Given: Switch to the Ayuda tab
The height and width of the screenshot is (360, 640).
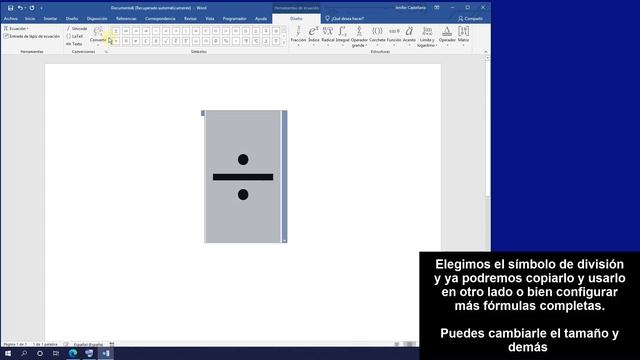Looking at the screenshot, I should pyautogui.click(x=261, y=19).
